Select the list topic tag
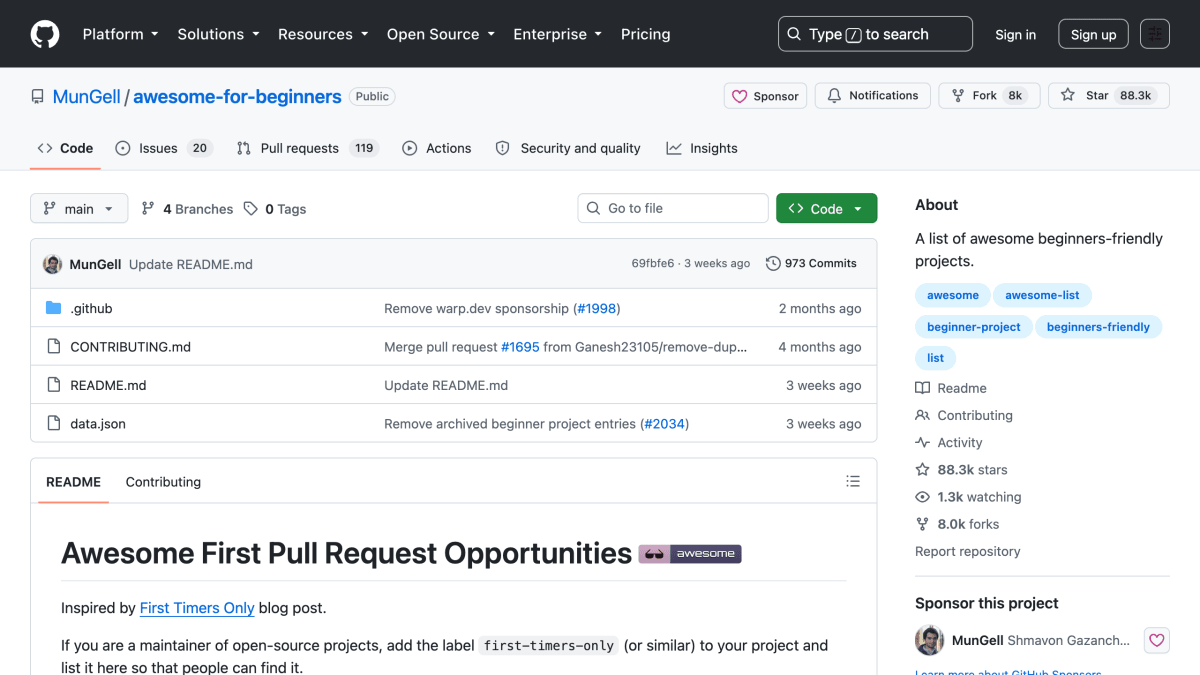This screenshot has width=1200, height=675. click(935, 358)
